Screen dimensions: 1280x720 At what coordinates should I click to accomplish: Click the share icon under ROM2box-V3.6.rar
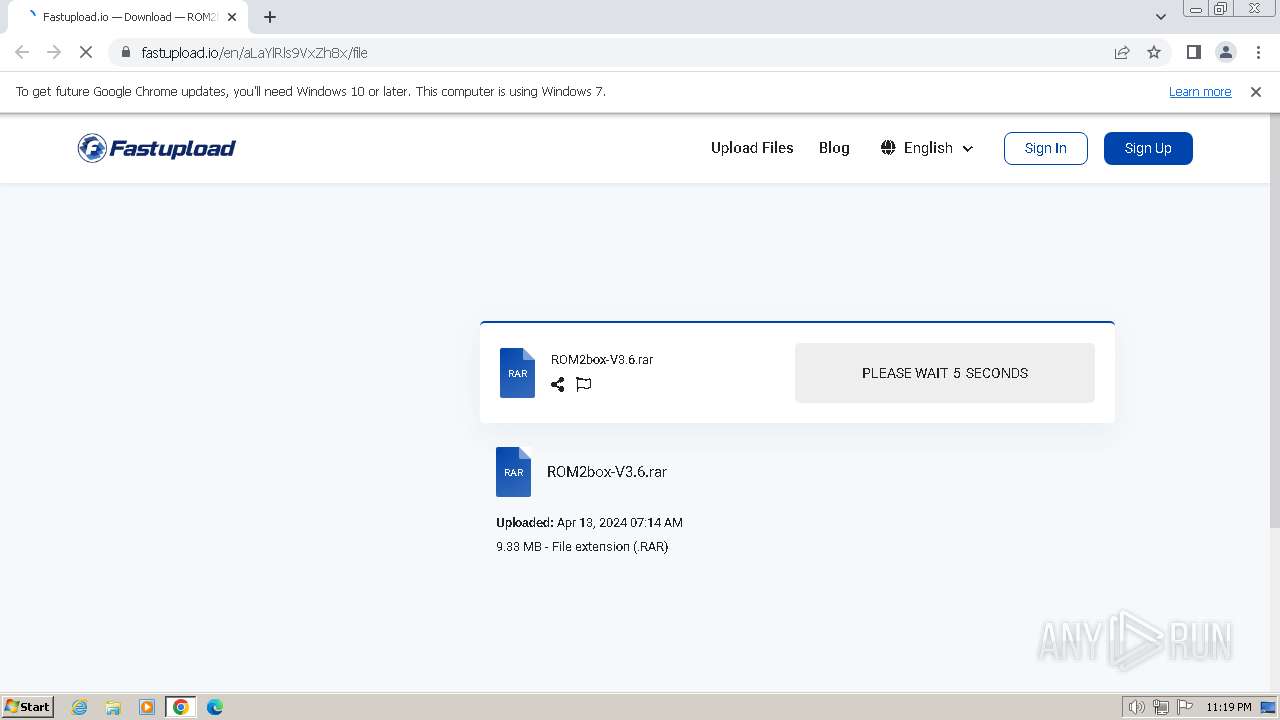click(557, 384)
